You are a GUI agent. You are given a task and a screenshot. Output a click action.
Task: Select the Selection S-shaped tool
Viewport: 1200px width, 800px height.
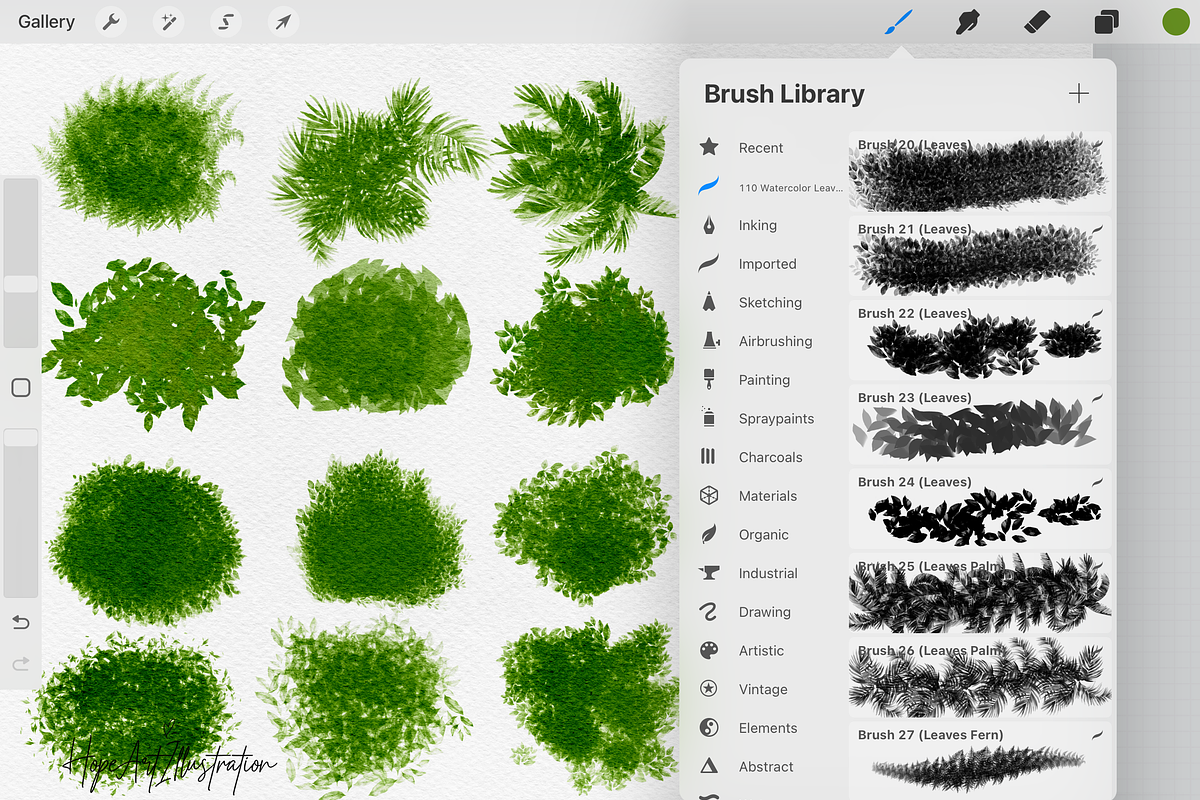[226, 22]
